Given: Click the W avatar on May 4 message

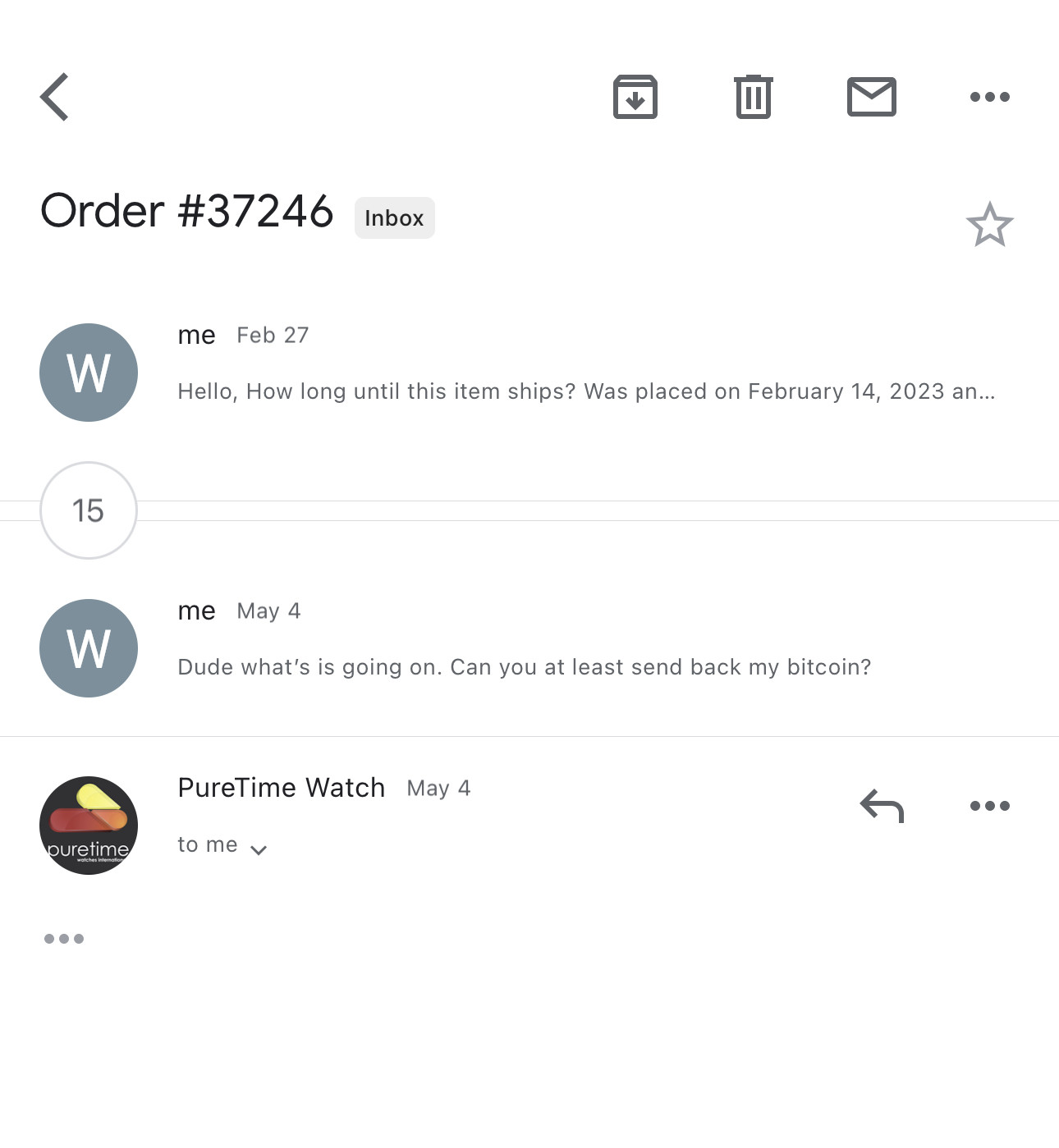Looking at the screenshot, I should click(x=89, y=648).
